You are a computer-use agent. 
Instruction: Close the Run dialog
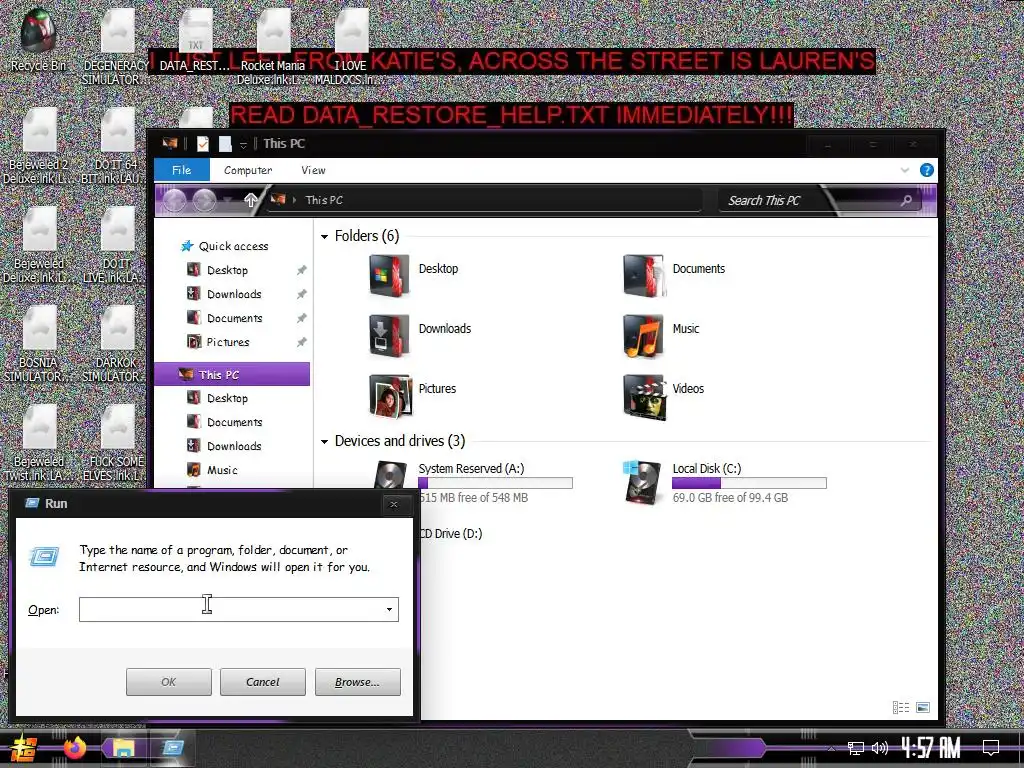point(394,504)
